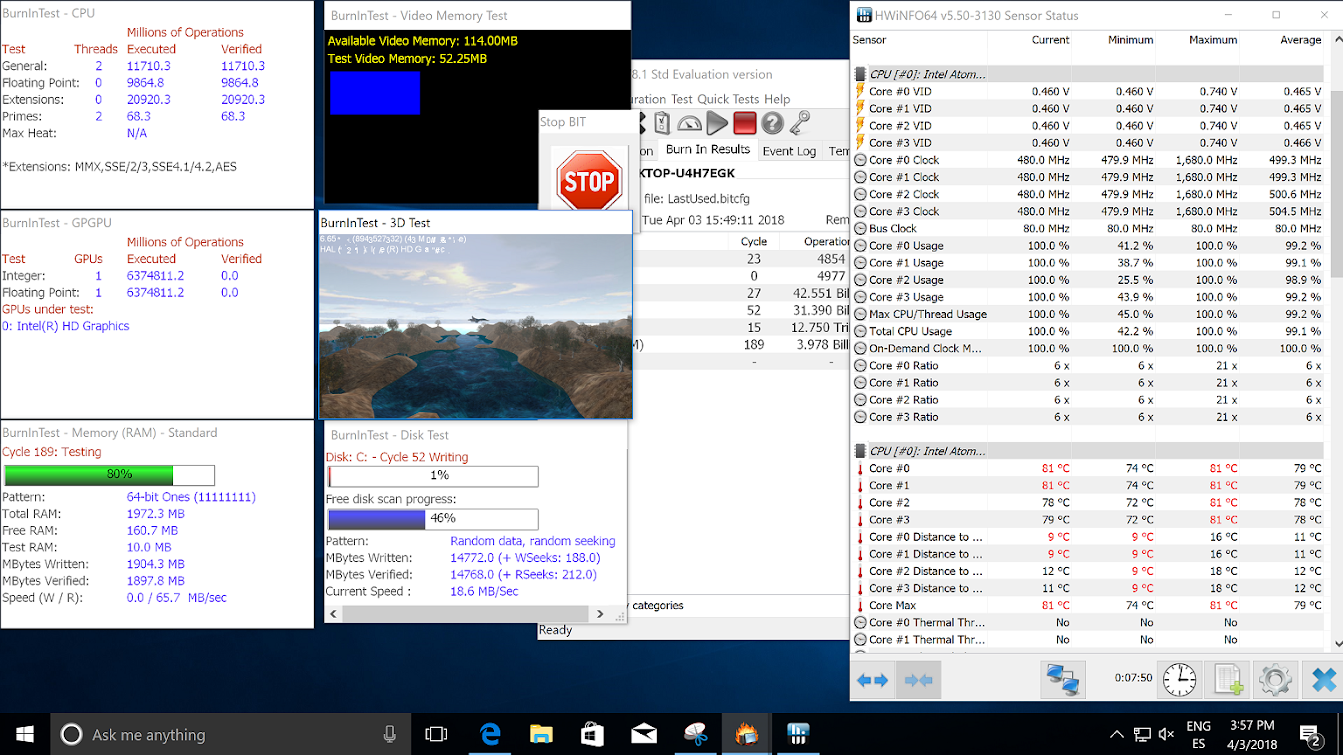Show hidden tray icons chevron

(x=1116, y=734)
